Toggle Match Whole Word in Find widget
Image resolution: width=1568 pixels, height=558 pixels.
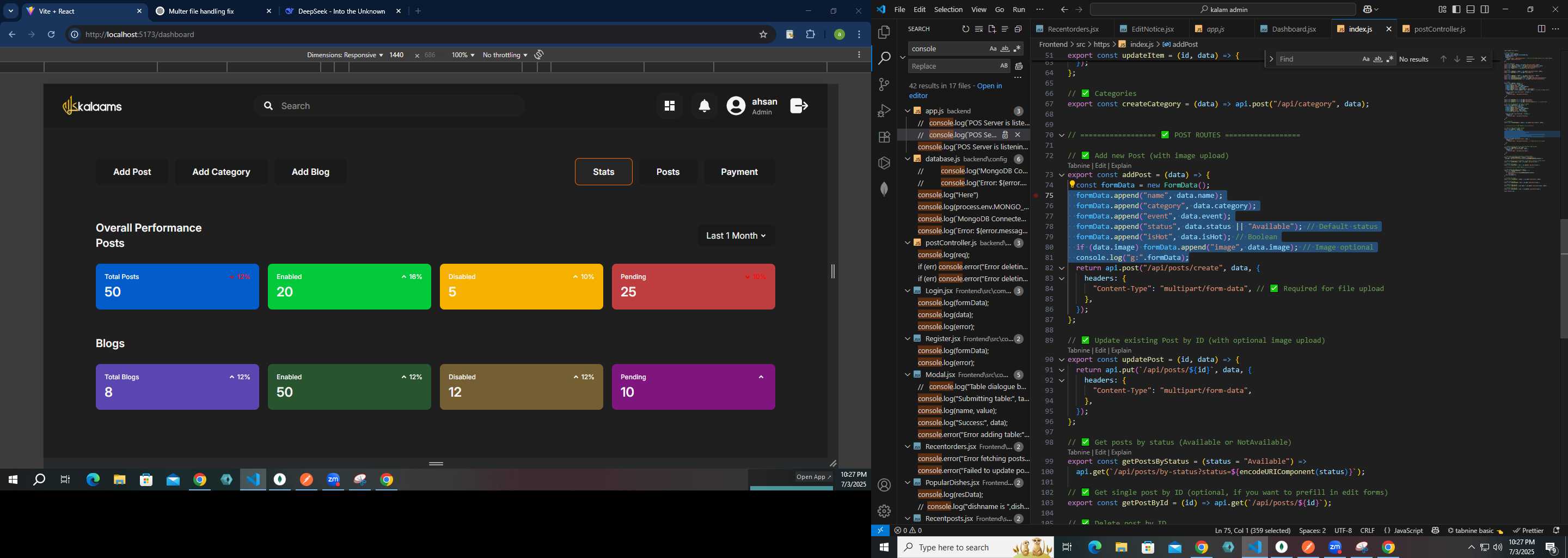click(1378, 59)
